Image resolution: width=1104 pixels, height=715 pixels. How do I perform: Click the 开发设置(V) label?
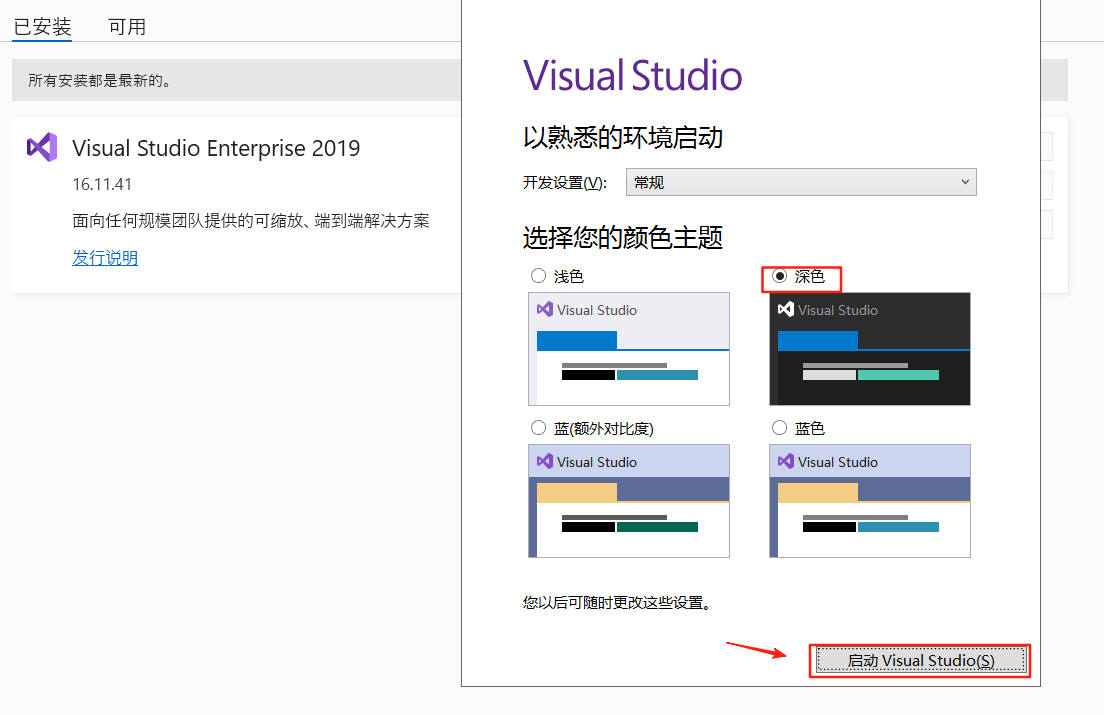coord(565,183)
